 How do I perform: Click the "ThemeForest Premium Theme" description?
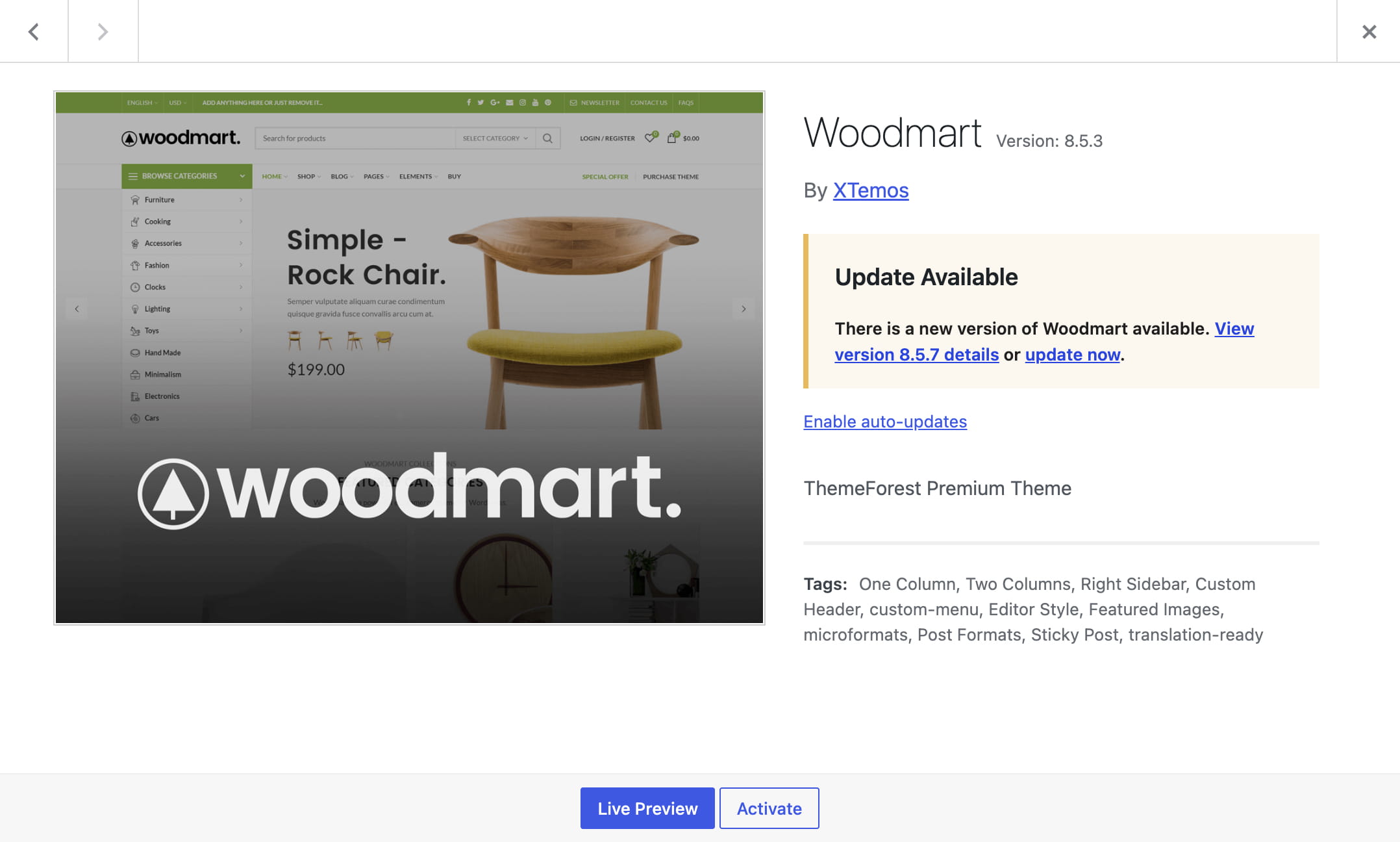(937, 489)
